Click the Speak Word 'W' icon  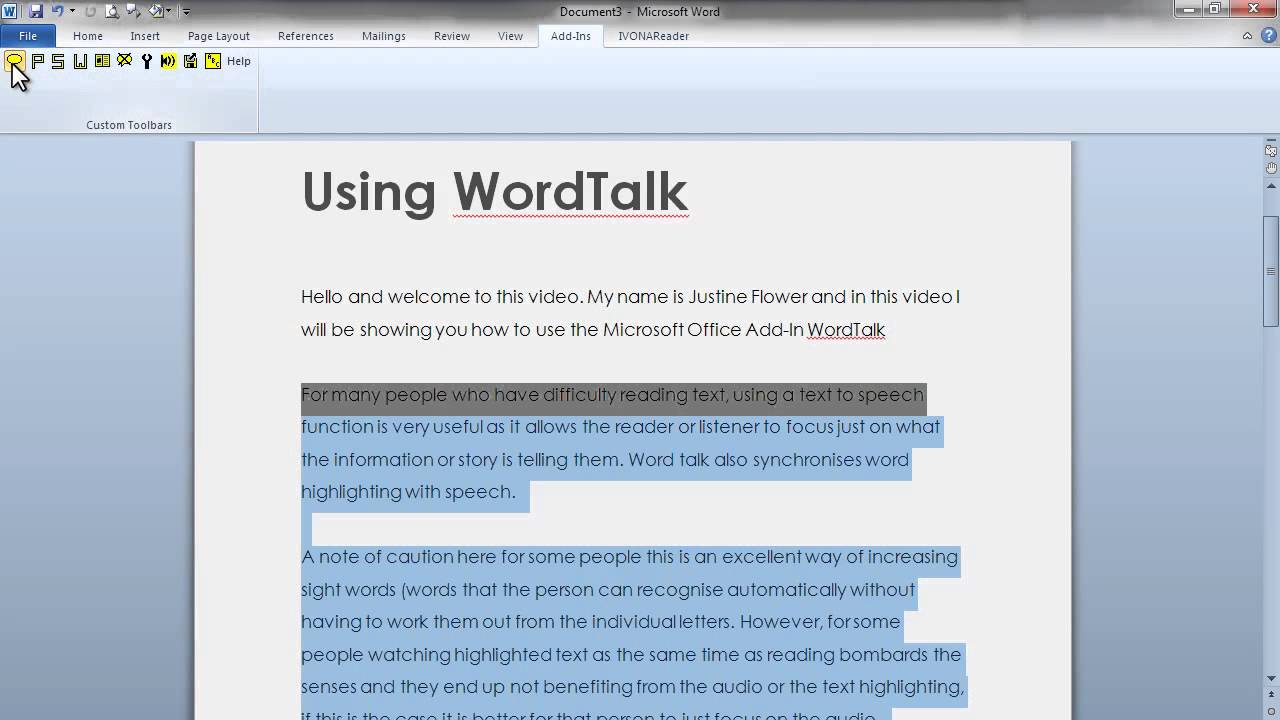pos(80,61)
